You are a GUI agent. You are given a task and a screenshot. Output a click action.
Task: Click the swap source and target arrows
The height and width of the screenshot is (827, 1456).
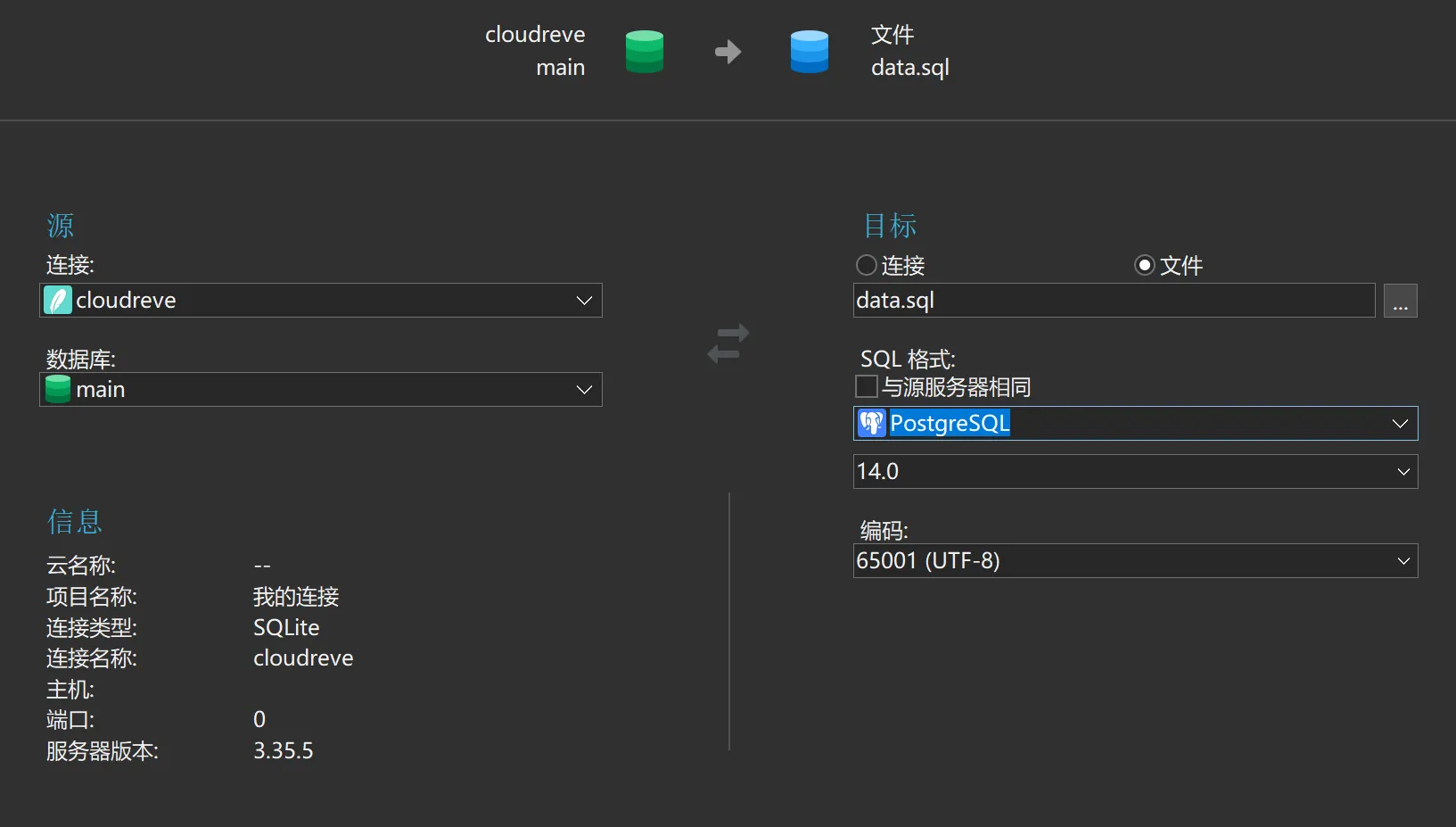pos(728,343)
